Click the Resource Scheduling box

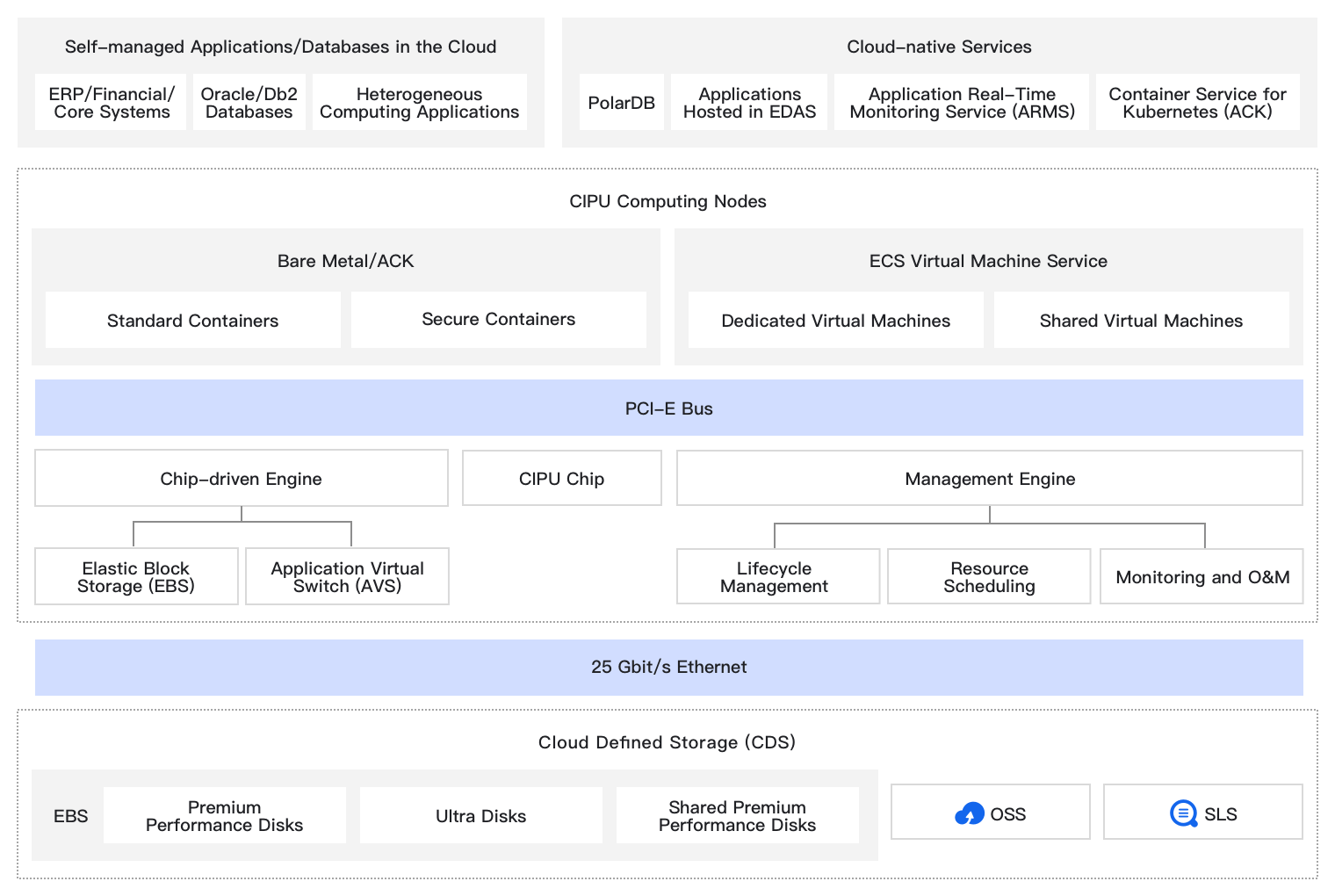click(989, 577)
